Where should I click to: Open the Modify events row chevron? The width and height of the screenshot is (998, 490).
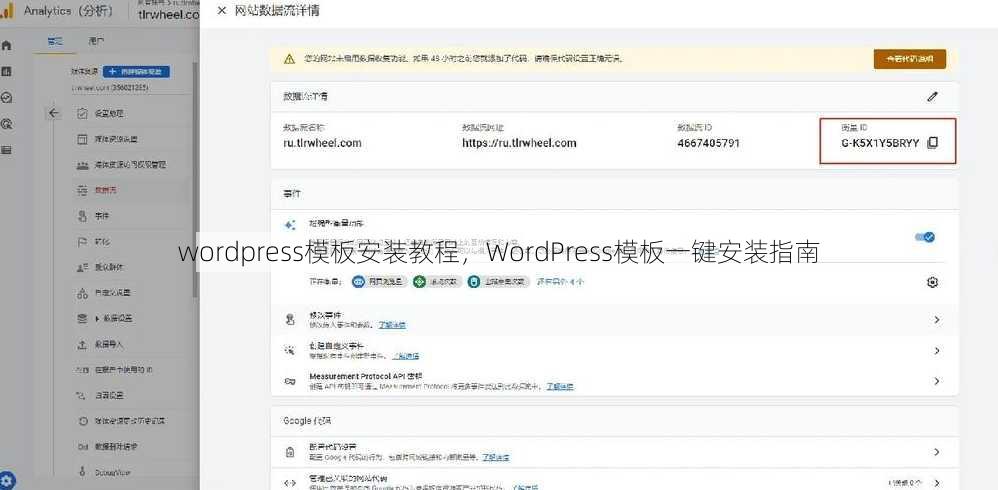[x=937, y=319]
